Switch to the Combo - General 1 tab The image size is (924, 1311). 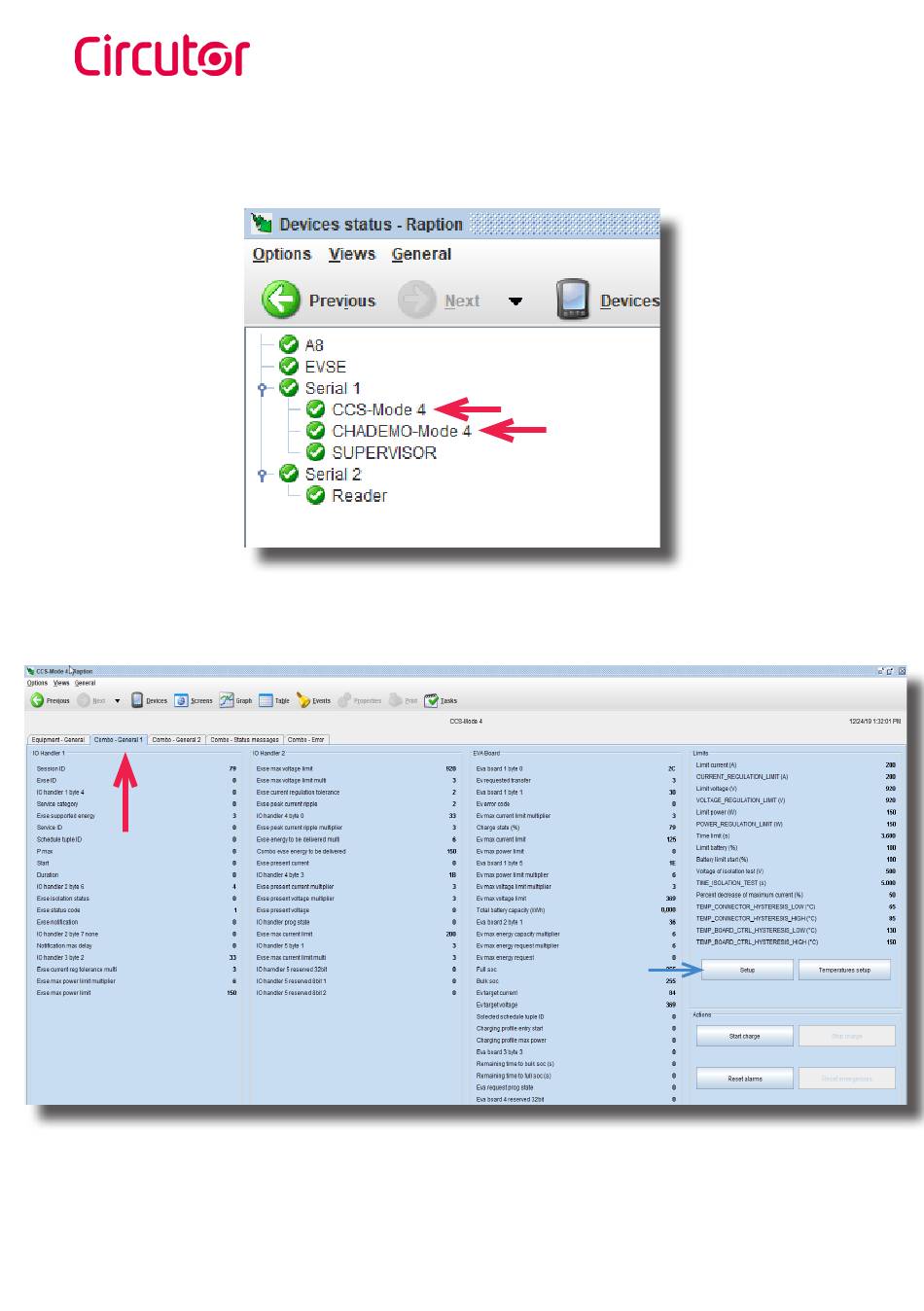click(x=119, y=740)
